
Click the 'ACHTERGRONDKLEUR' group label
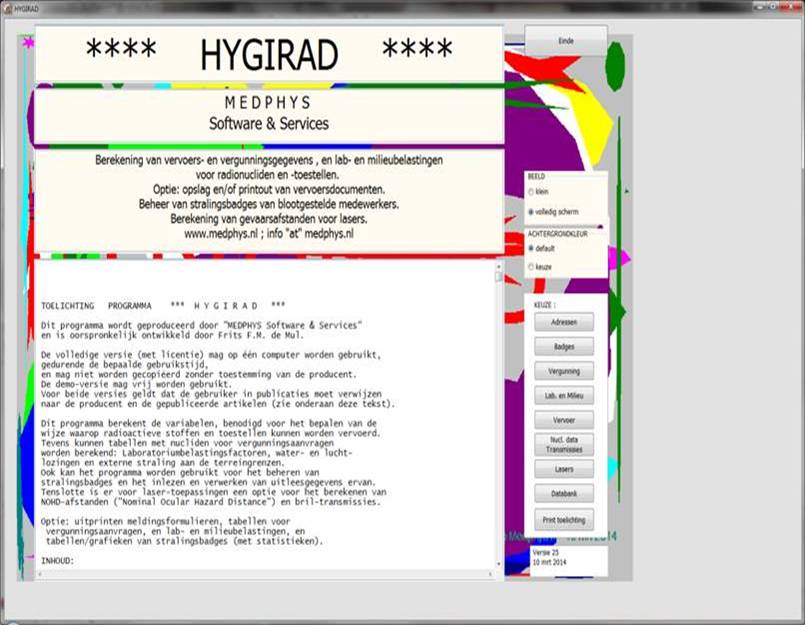[x=558, y=234]
